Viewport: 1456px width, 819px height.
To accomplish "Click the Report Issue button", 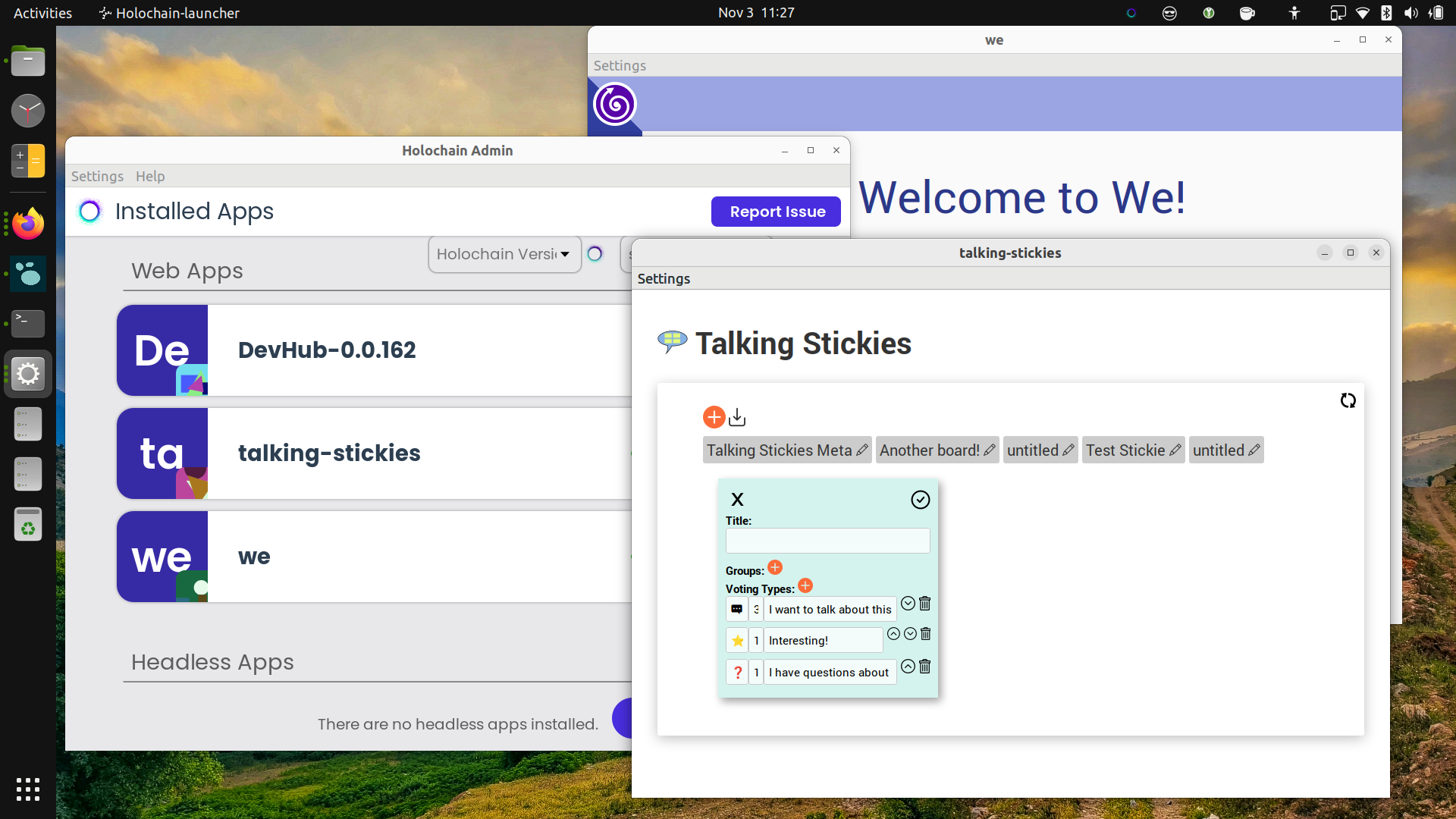I will point(776,212).
